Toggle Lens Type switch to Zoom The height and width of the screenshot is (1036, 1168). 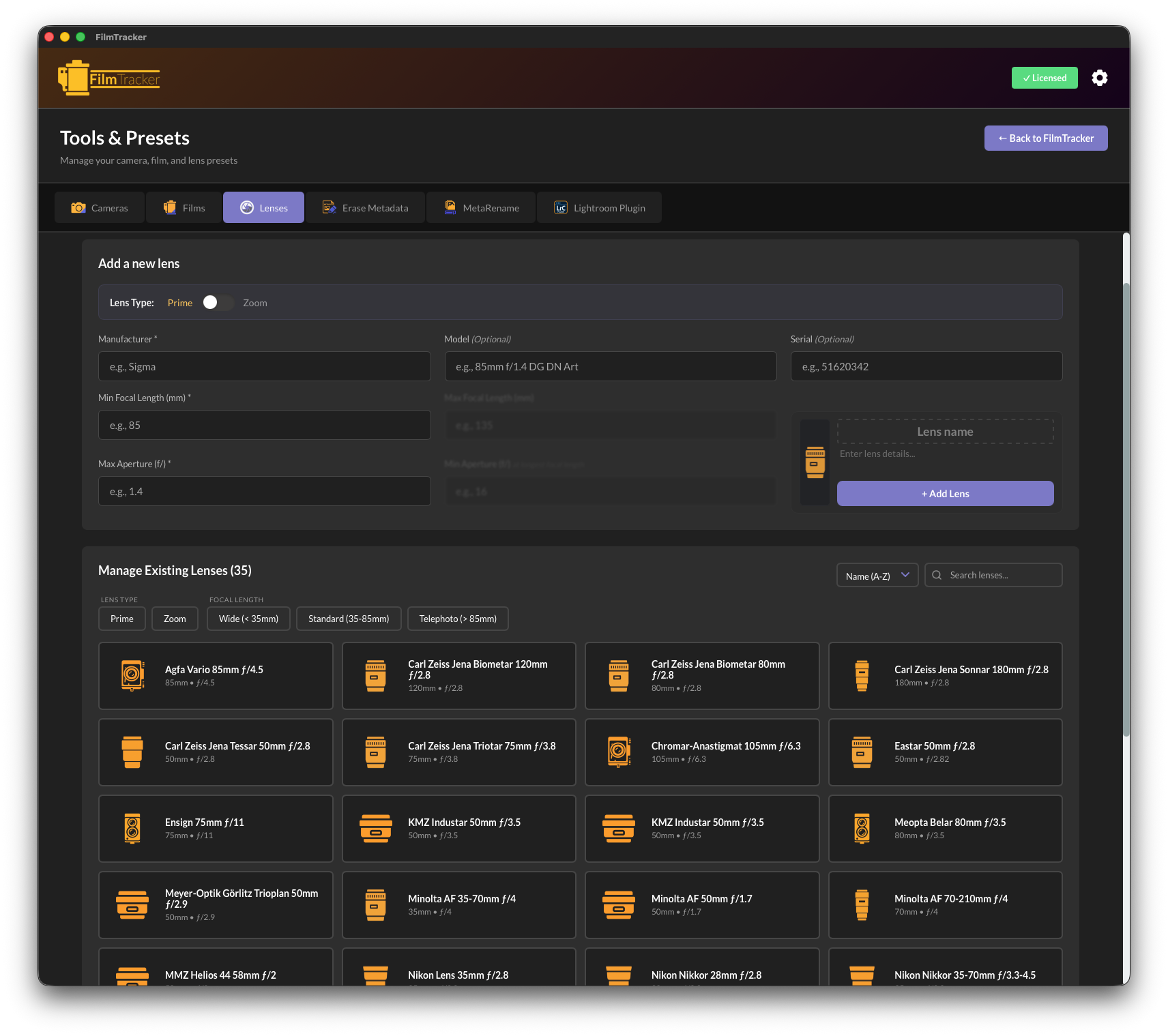click(218, 303)
